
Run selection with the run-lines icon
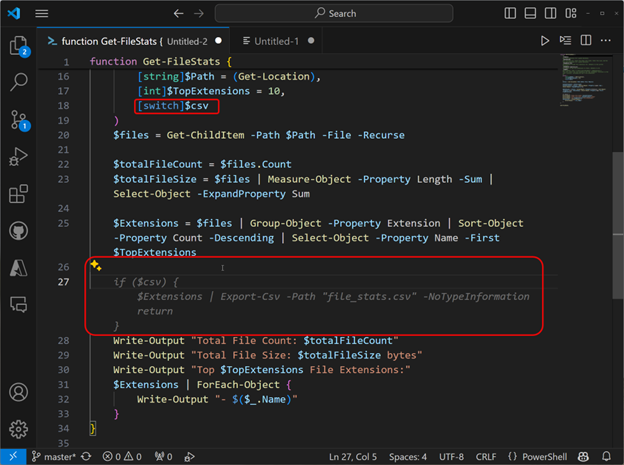(x=565, y=41)
